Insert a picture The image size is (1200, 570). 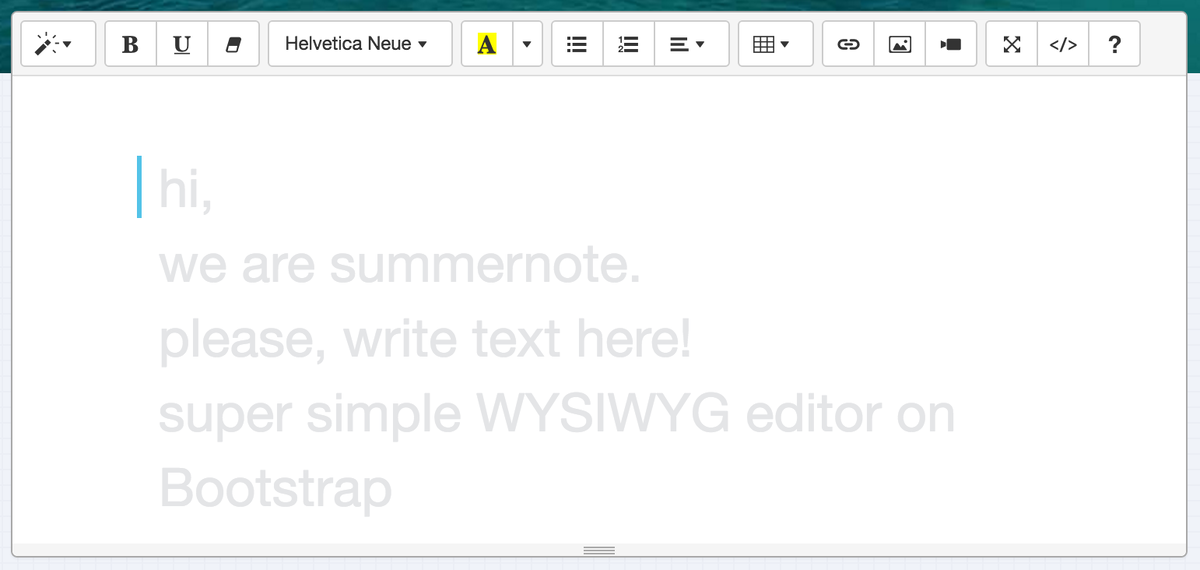900,44
